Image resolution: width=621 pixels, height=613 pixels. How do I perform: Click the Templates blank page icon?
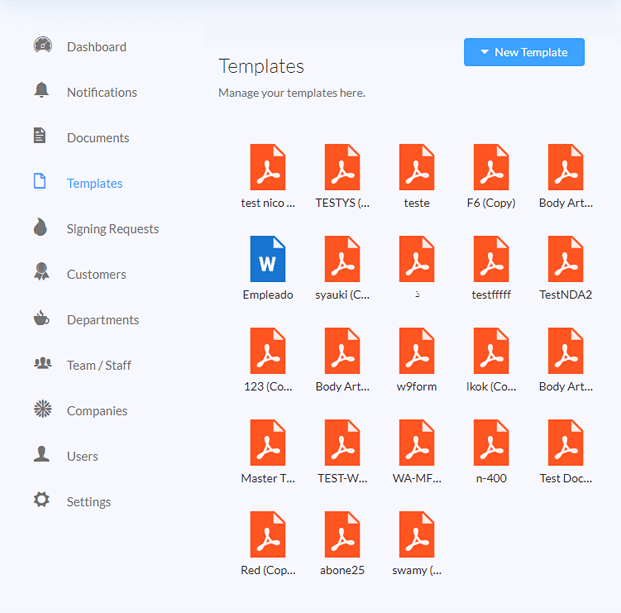tap(40, 181)
